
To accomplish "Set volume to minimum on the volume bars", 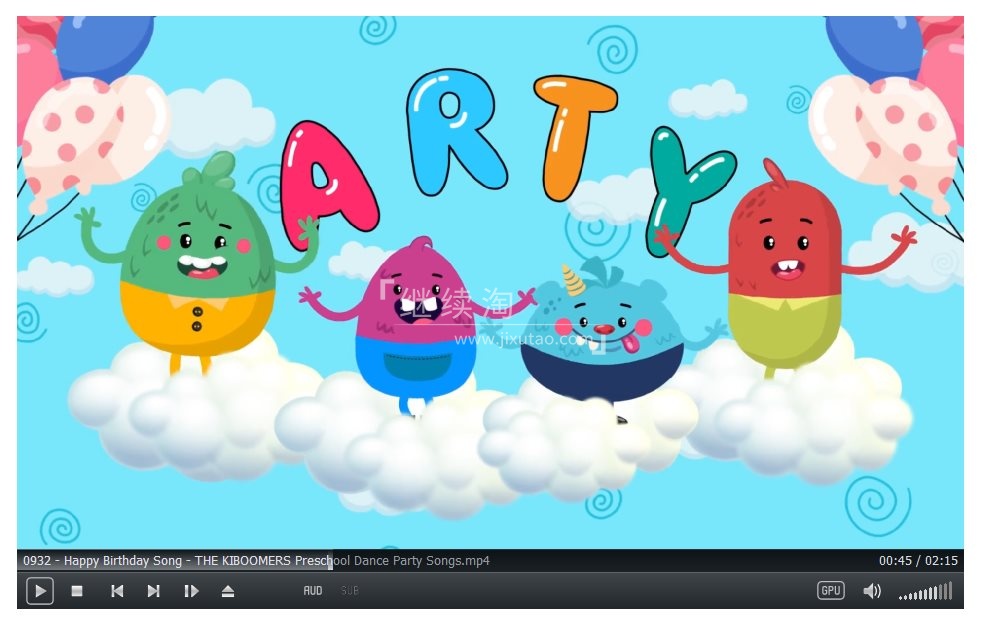I will click(901, 596).
